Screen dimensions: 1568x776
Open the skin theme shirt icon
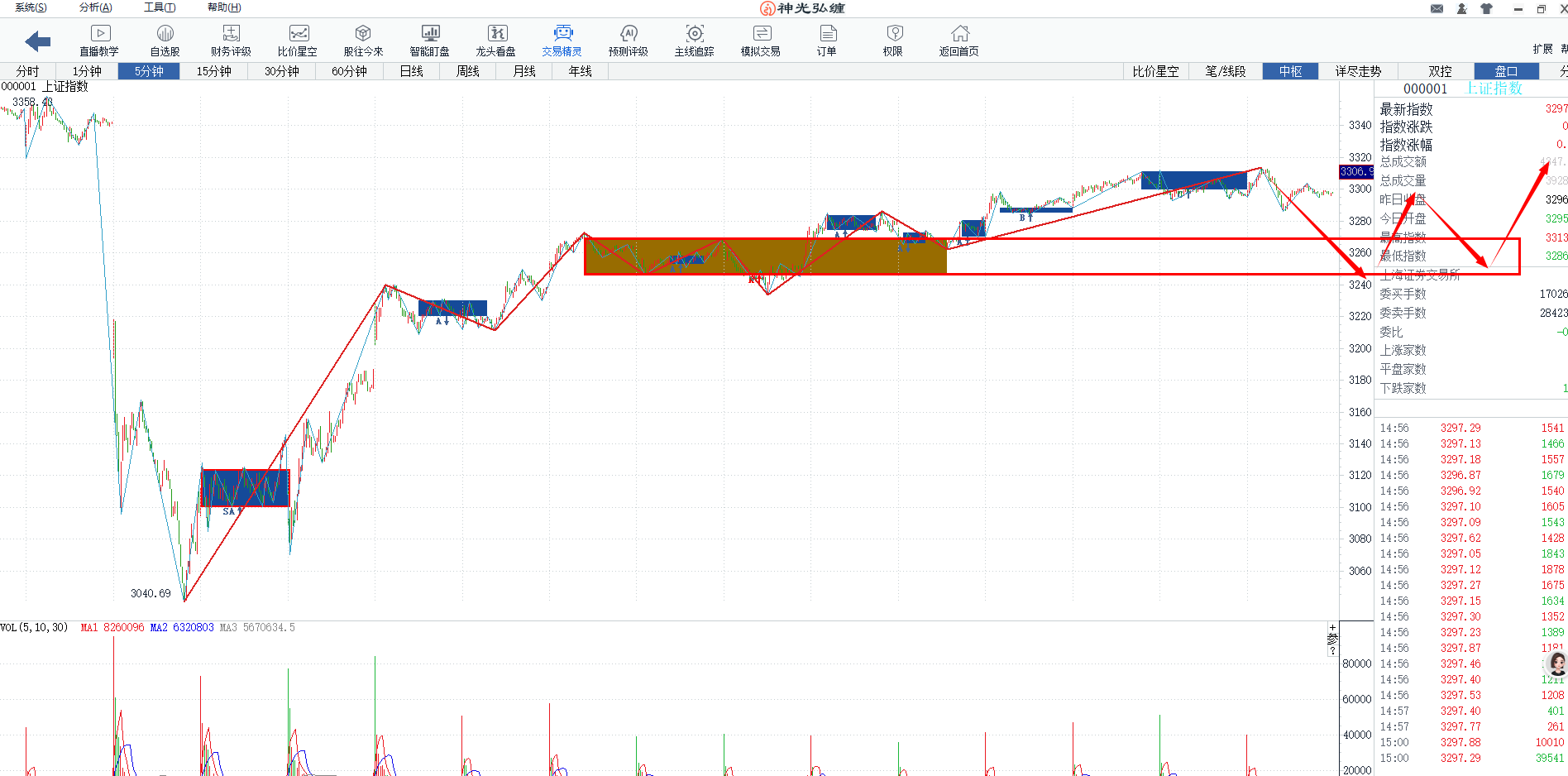tap(1486, 8)
